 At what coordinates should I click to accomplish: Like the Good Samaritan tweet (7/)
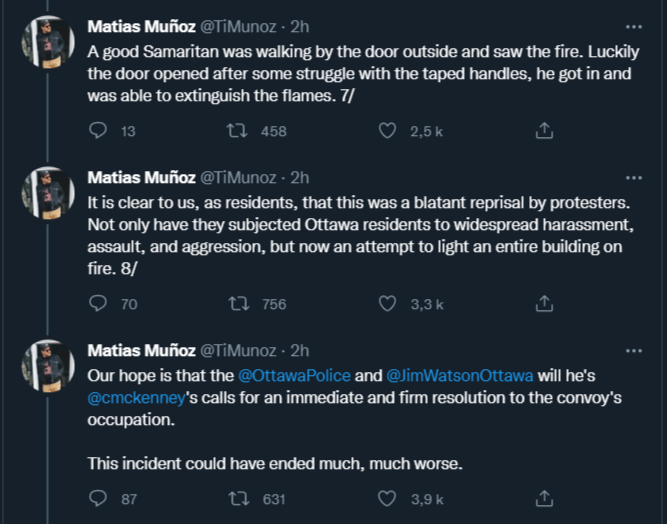[x=391, y=131]
